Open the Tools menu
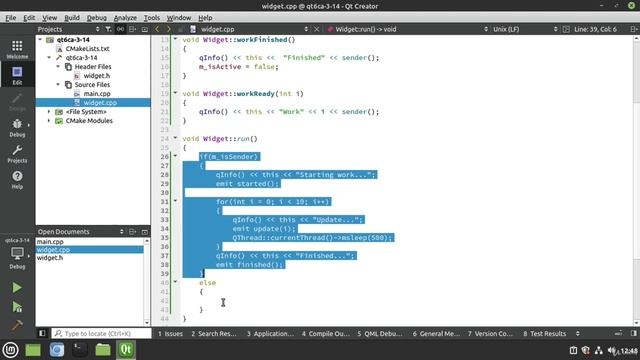The height and width of the screenshot is (360, 640). tap(152, 18)
